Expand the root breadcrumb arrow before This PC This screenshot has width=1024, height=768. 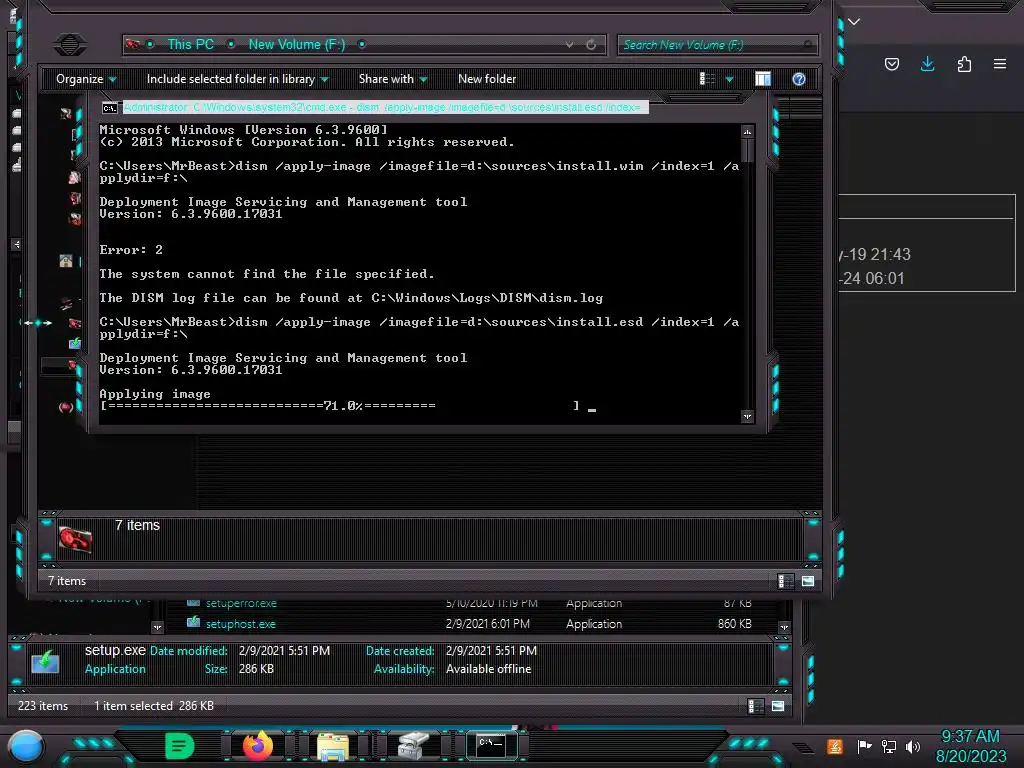(150, 44)
